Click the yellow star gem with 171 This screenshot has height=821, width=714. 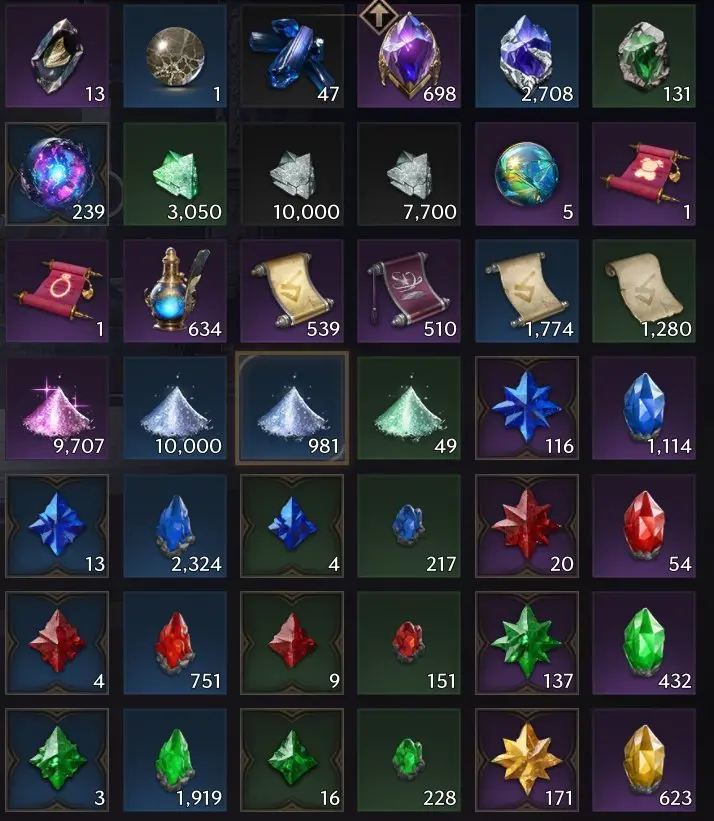(527, 760)
